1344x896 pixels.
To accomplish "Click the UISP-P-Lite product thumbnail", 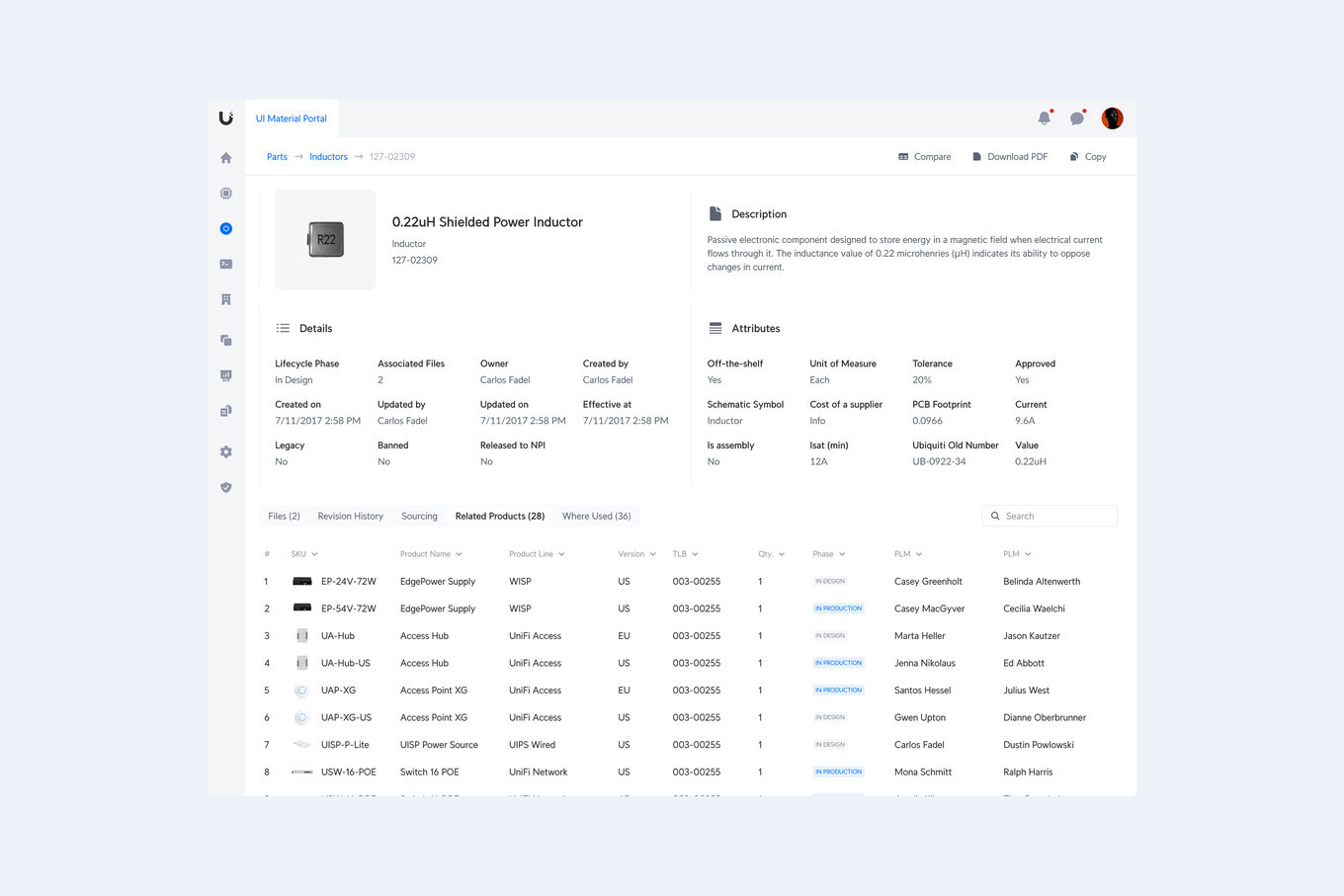I will tap(302, 744).
